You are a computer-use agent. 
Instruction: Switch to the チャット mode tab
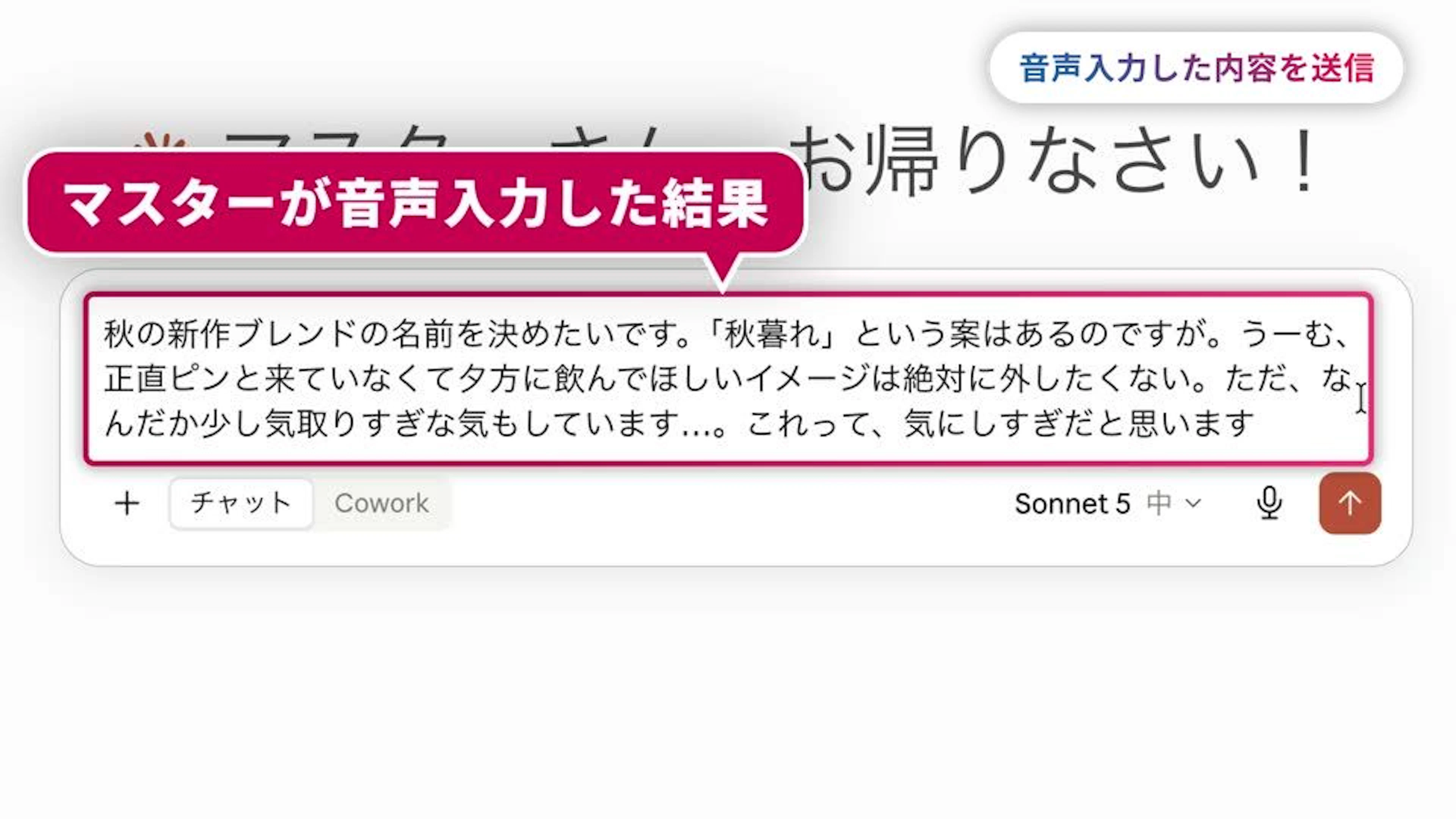click(241, 503)
